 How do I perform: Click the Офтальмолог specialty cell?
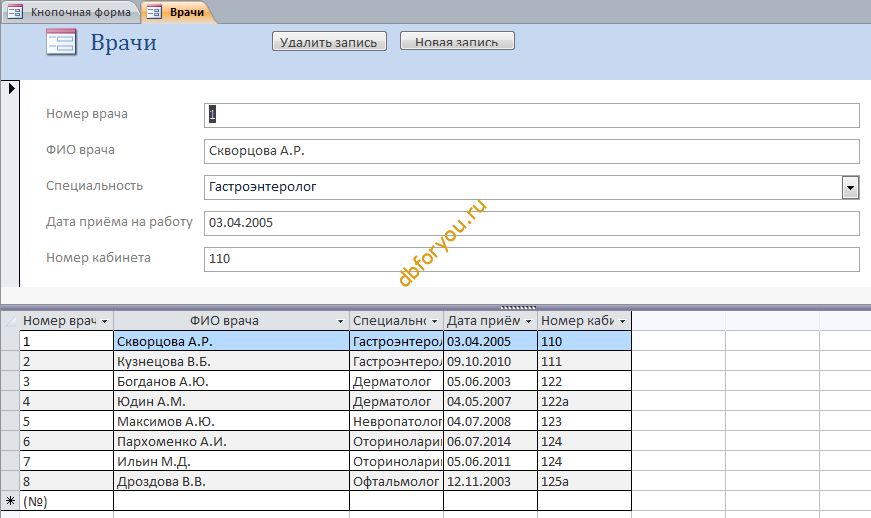coord(397,481)
